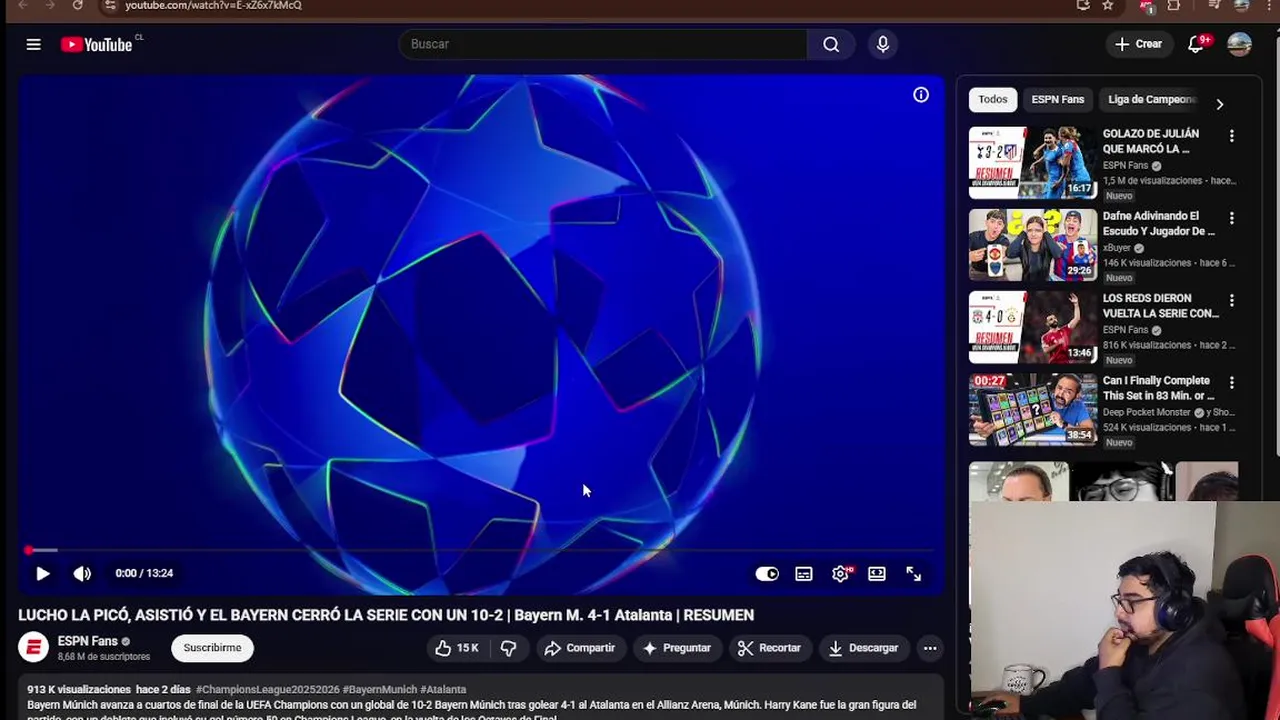The height and width of the screenshot is (720, 1280).
Task: Start voice search with the microphone
Action: pos(883,44)
